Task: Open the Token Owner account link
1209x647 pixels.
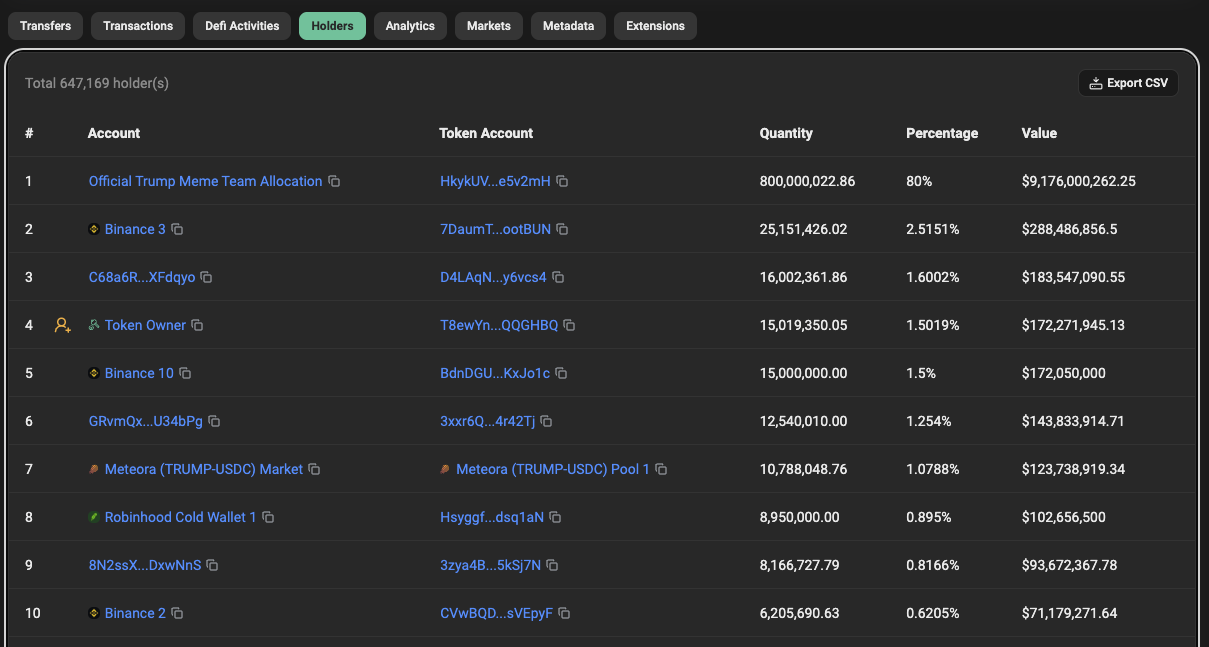Action: [145, 325]
